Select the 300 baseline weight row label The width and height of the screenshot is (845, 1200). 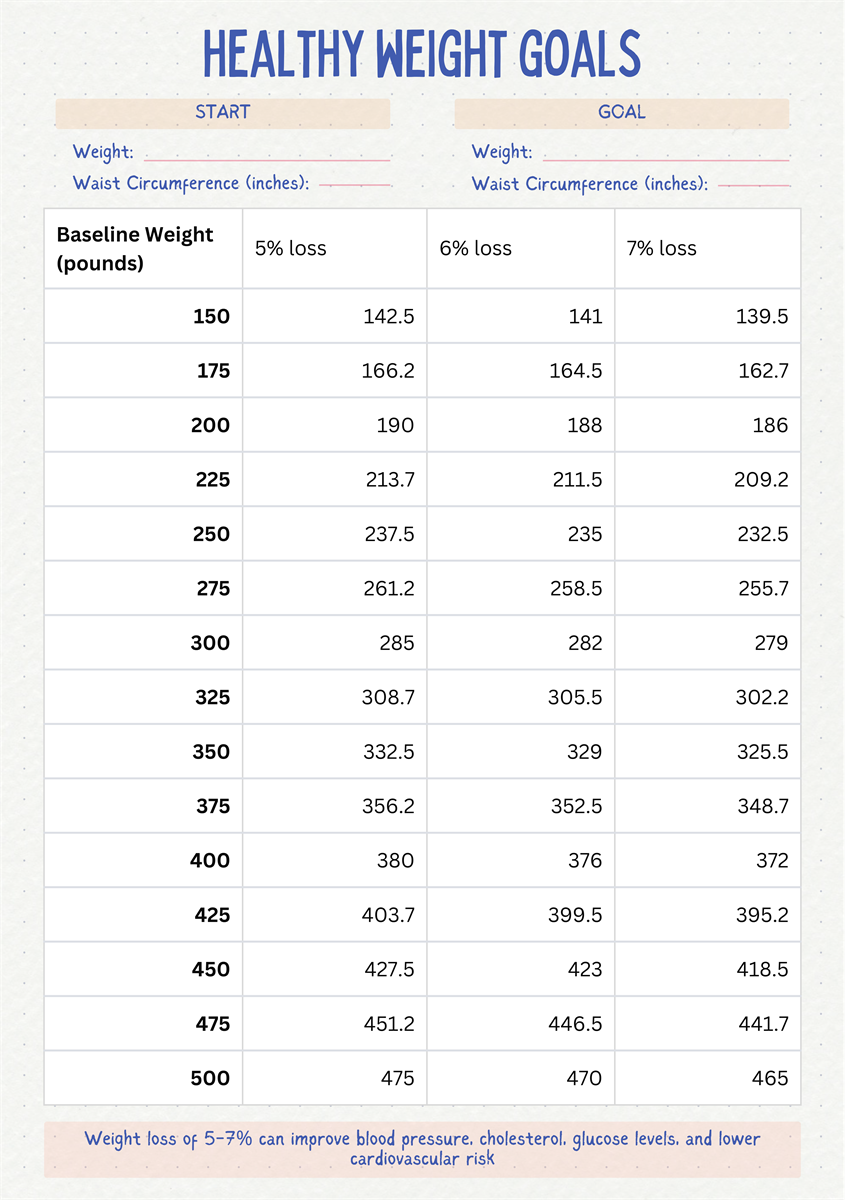[x=210, y=643]
